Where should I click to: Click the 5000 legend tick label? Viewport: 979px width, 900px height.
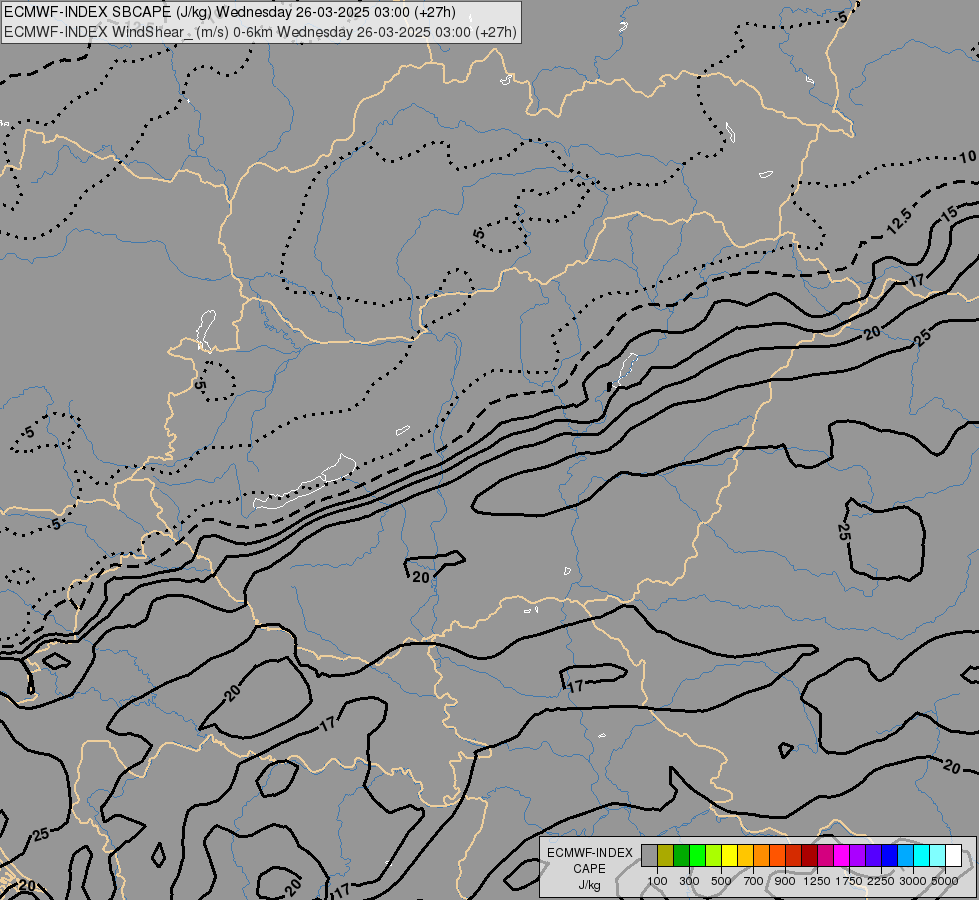coord(945,881)
